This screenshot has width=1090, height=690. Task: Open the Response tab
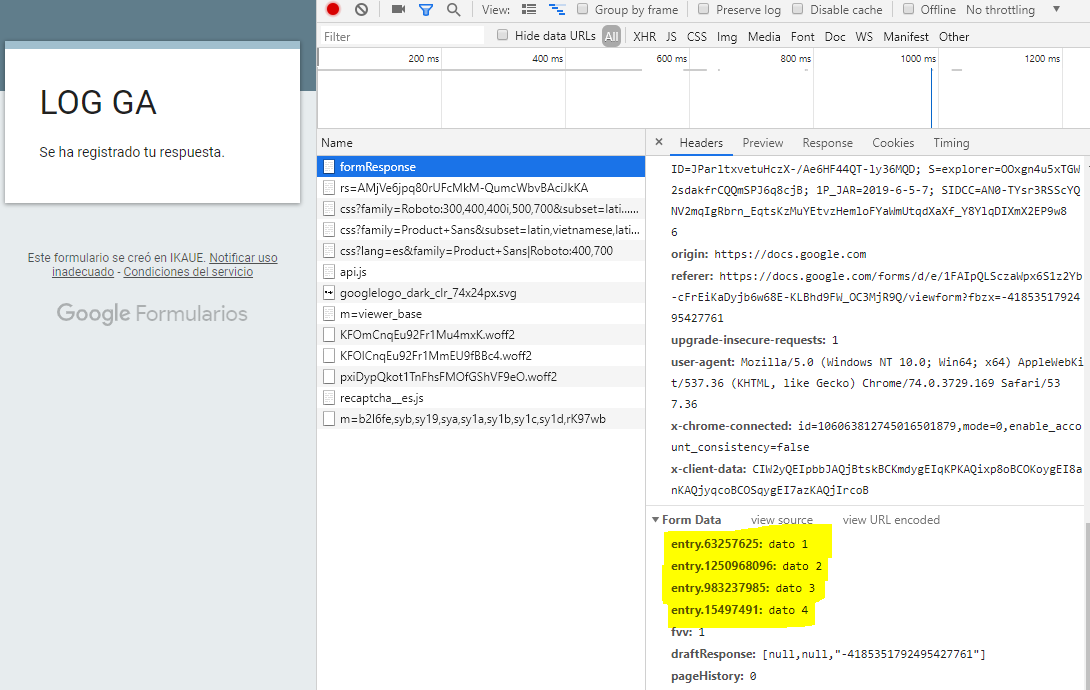pos(827,142)
